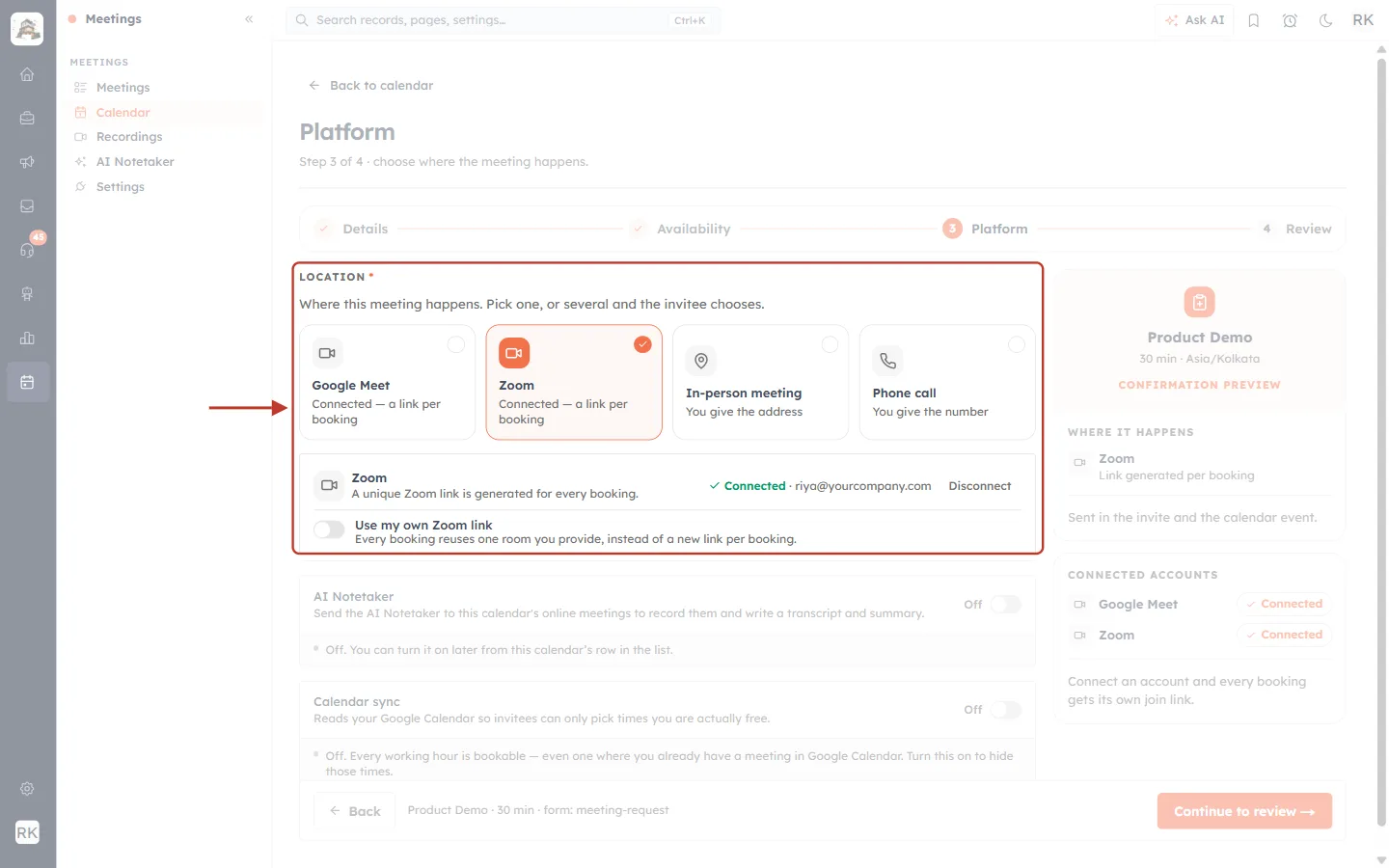Open the RK avatar at rail bottom
This screenshot has height=868, width=1389.
click(27, 832)
